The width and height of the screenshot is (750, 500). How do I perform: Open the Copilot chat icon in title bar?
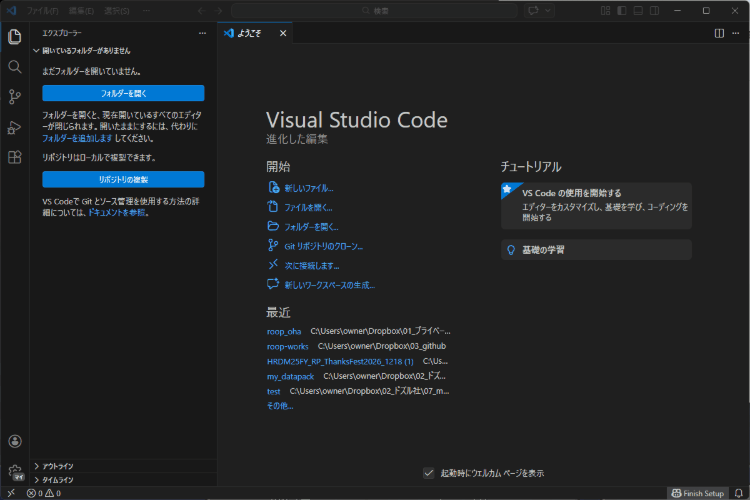[533, 11]
